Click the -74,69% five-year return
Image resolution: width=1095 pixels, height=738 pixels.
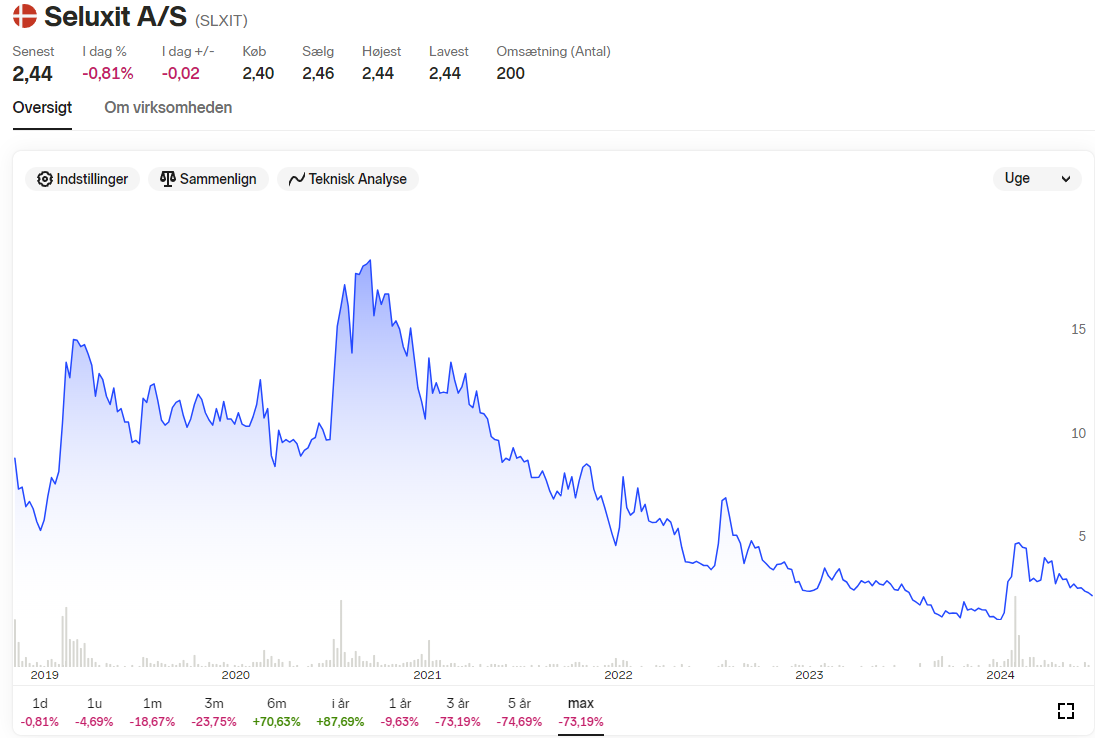(520, 722)
